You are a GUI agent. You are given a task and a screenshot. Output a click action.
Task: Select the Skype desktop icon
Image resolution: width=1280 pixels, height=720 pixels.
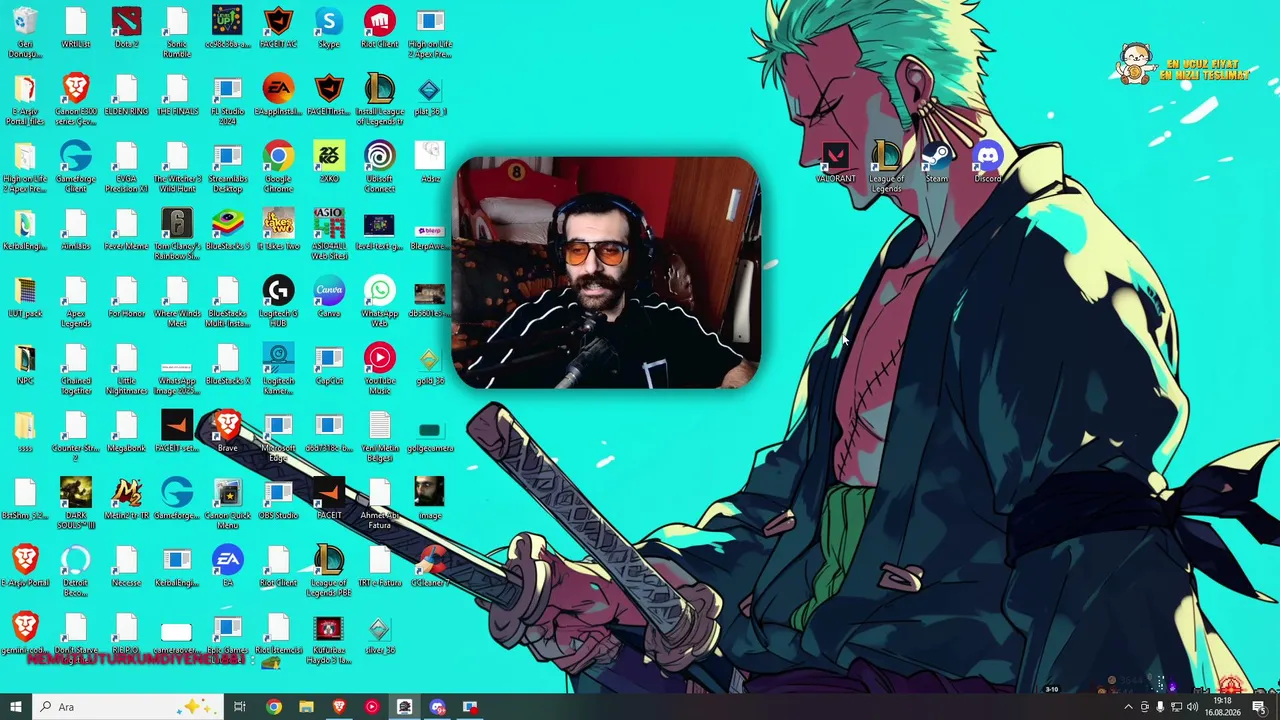(329, 28)
